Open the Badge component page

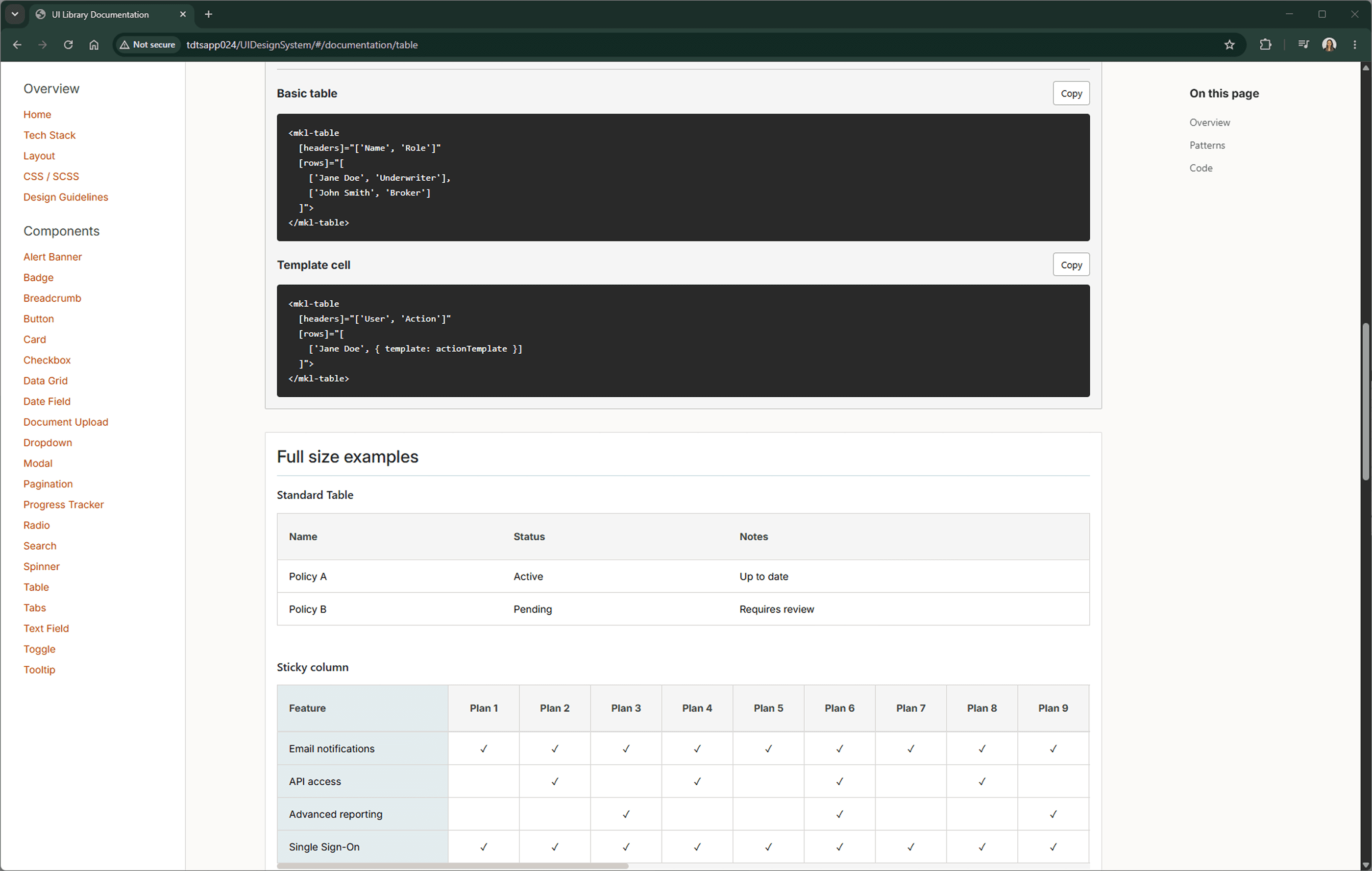coord(38,277)
